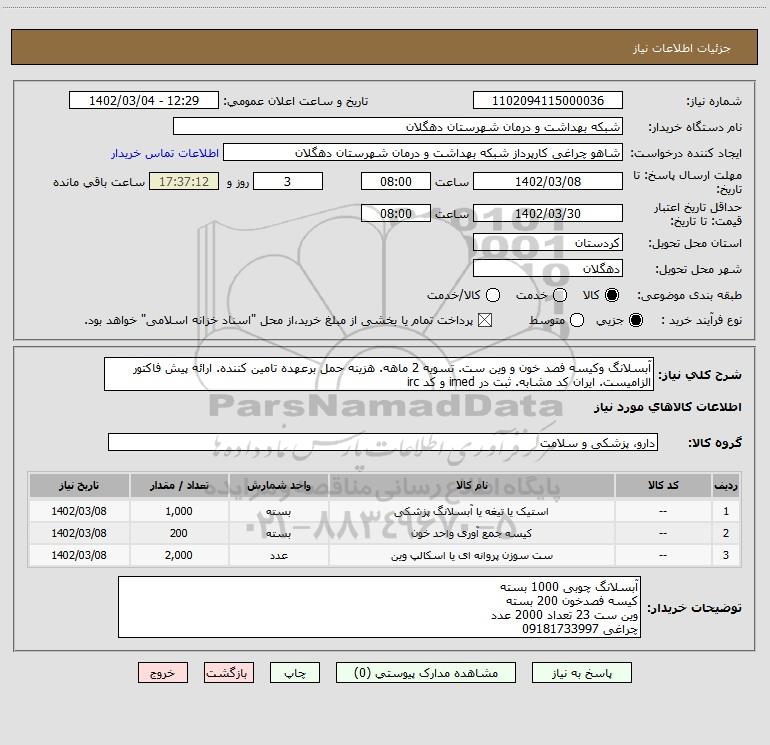The image size is (770, 745).
Task: Click the quantity cell 200
Action: pos(179,533)
